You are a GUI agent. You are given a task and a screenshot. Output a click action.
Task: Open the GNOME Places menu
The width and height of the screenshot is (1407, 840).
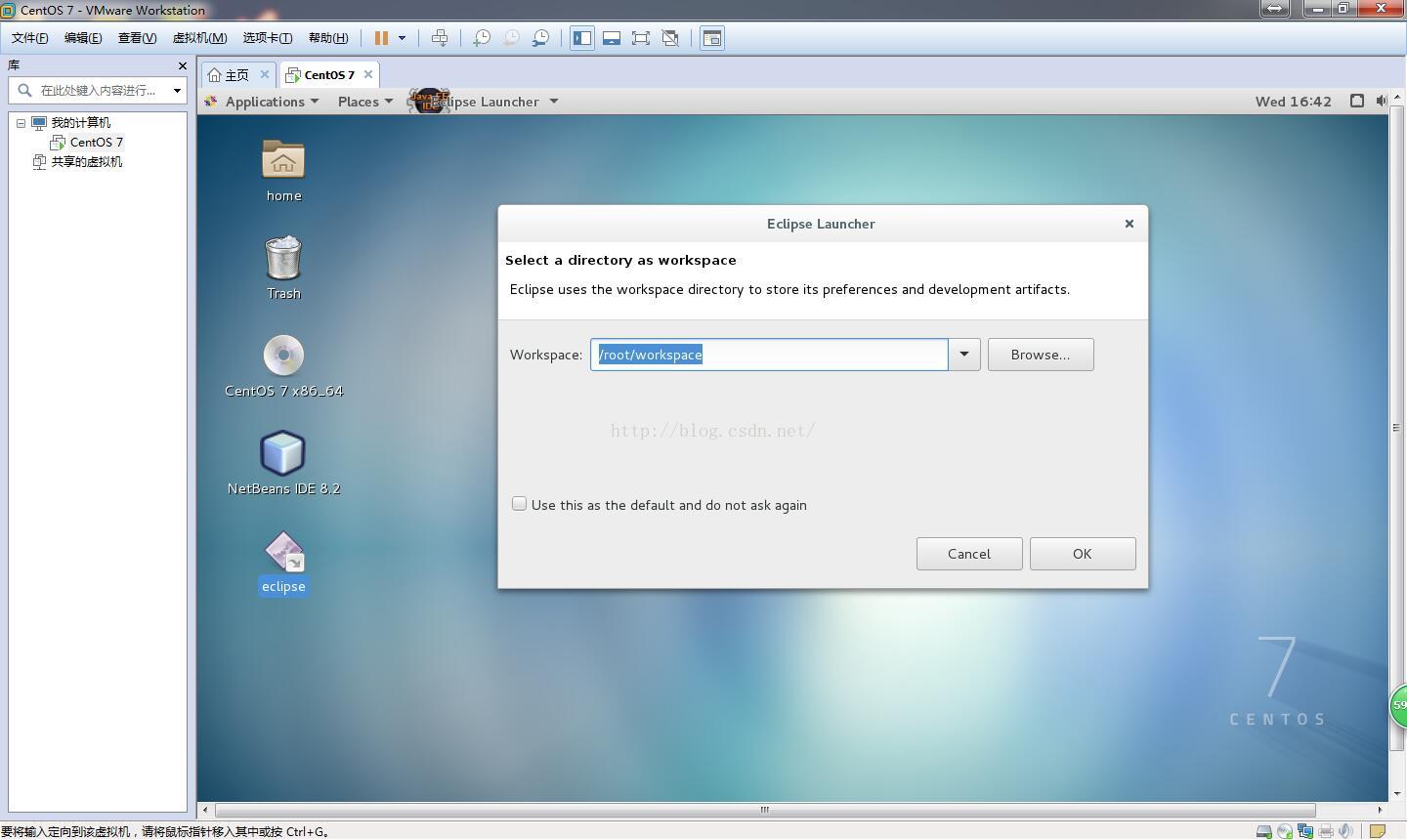click(x=365, y=102)
